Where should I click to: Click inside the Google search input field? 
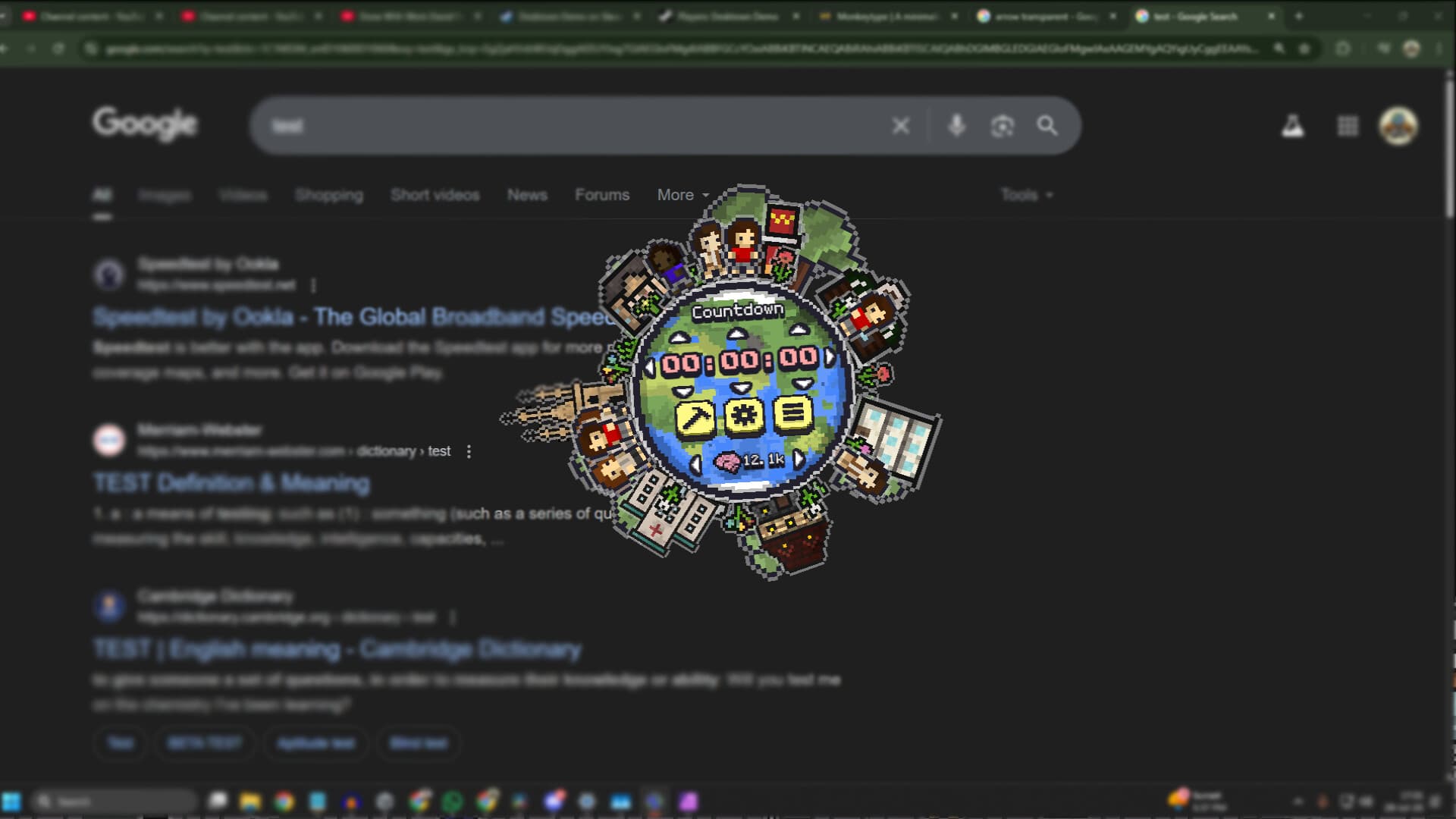531,126
